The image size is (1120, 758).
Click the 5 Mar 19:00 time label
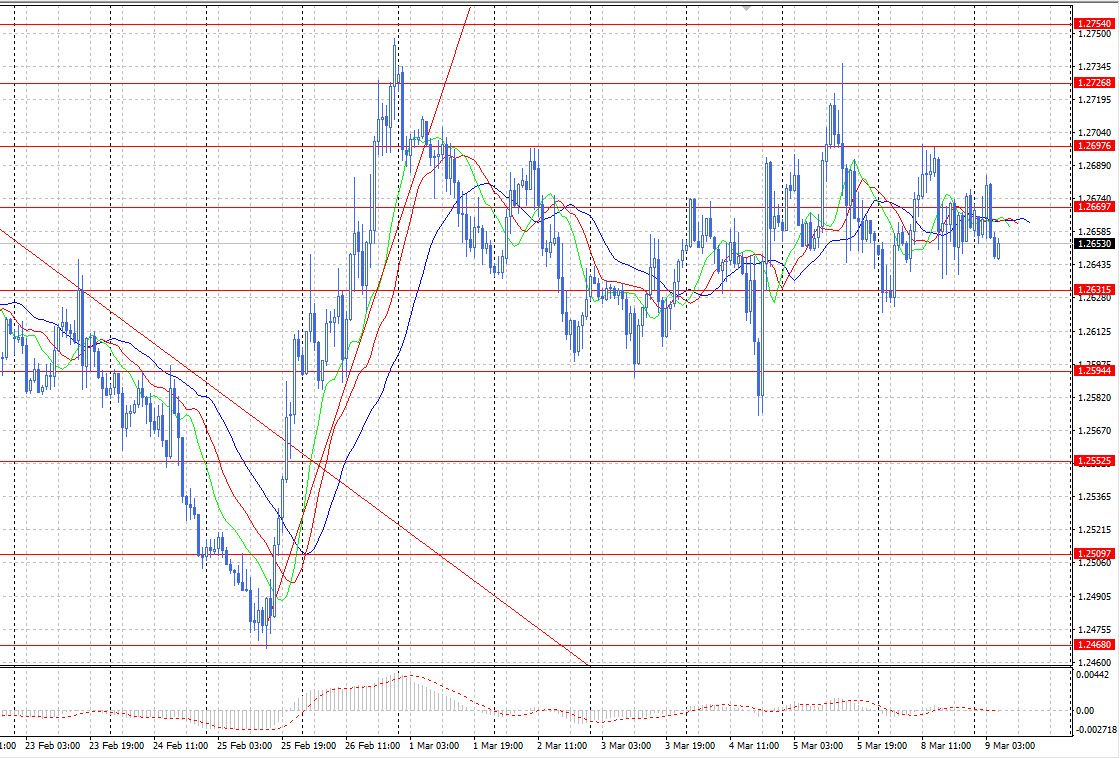(882, 746)
